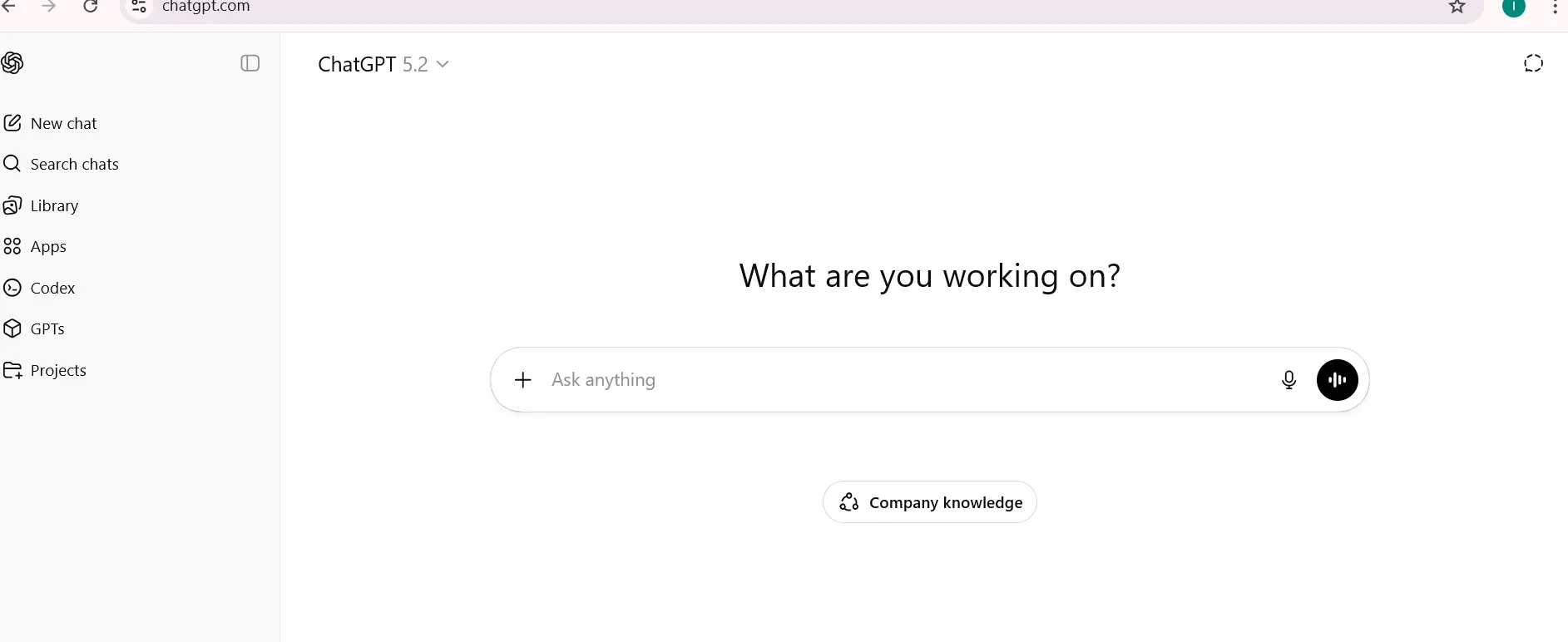Open the green browser profile avatar
This screenshot has width=1568, height=642.
(x=1514, y=7)
